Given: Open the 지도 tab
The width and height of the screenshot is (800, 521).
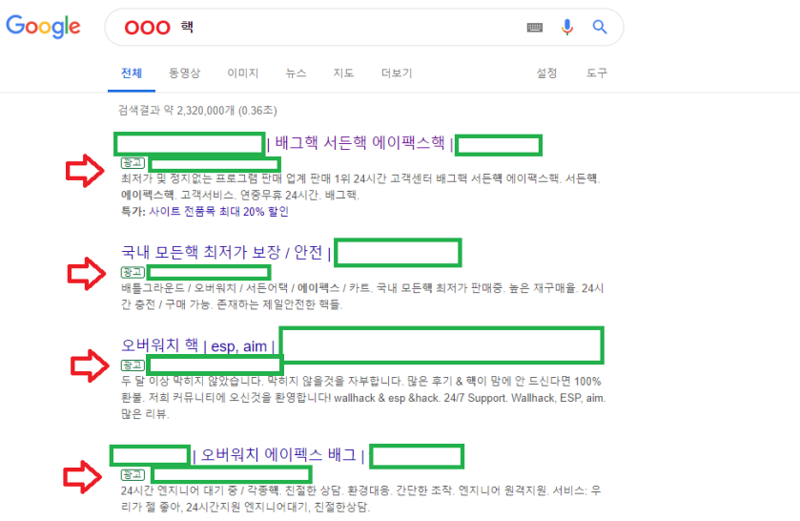Looking at the screenshot, I should (343, 73).
